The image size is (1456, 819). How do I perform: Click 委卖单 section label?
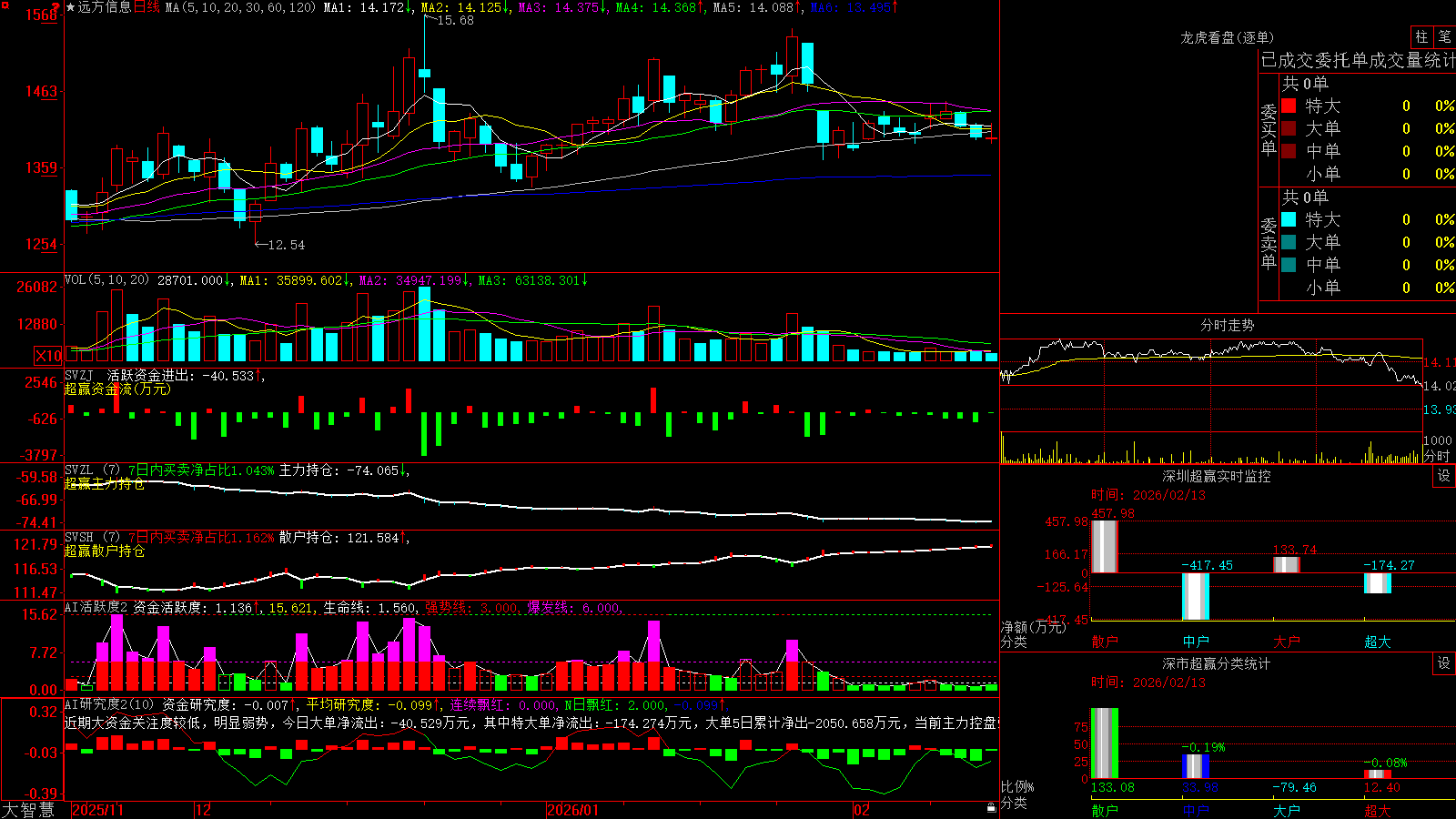[1269, 243]
